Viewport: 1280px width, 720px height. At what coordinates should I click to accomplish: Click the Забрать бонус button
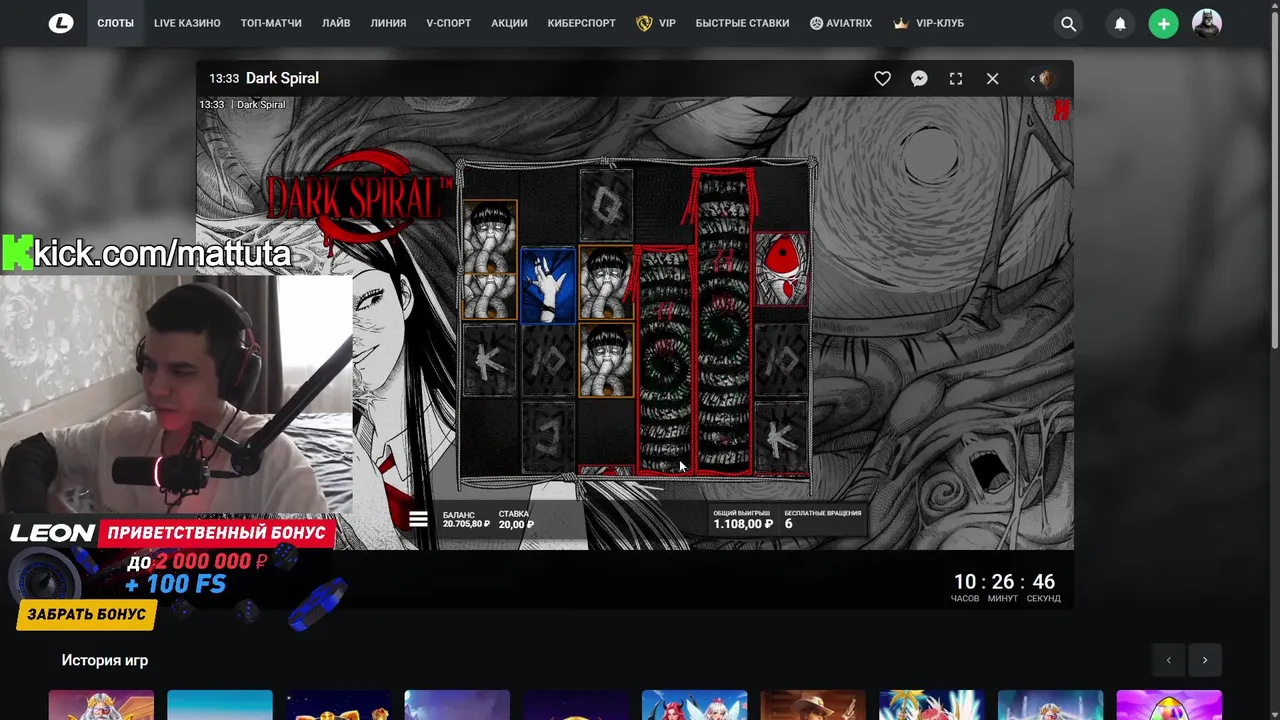87,614
